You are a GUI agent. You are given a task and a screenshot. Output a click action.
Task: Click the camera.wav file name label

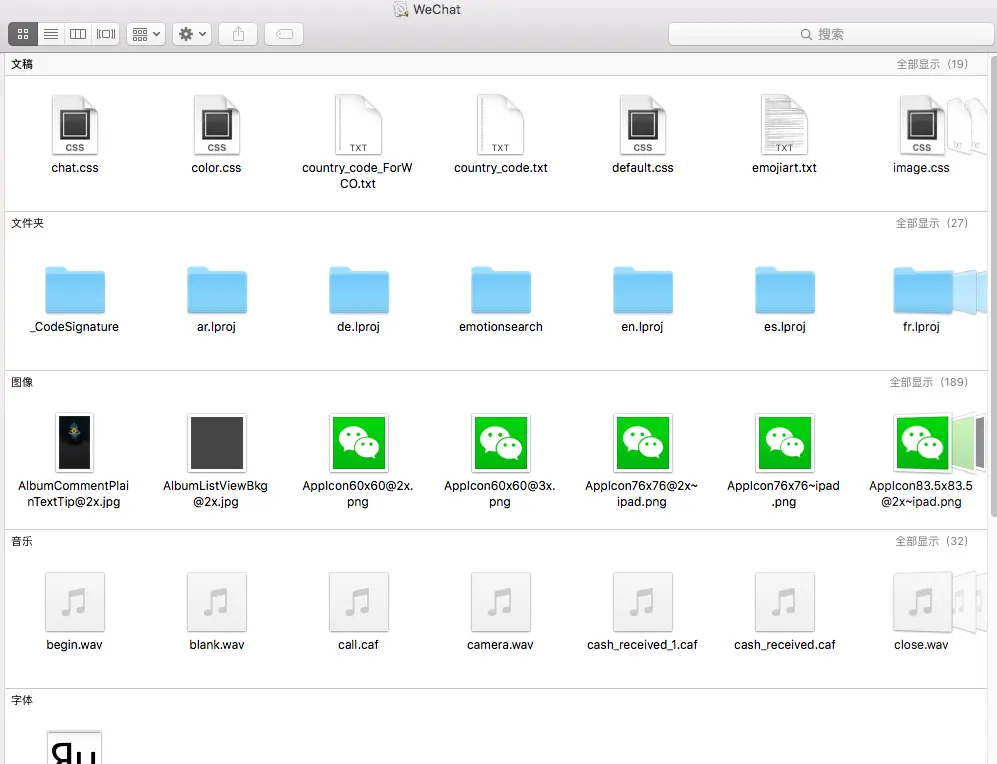(x=500, y=645)
